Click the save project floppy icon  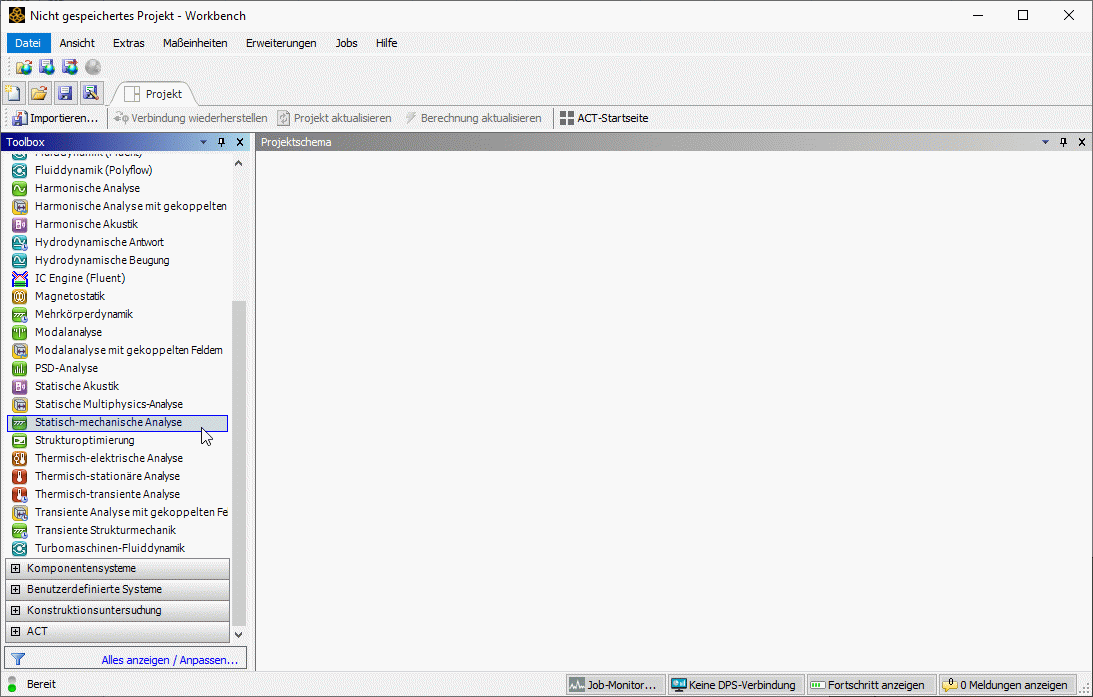65,93
